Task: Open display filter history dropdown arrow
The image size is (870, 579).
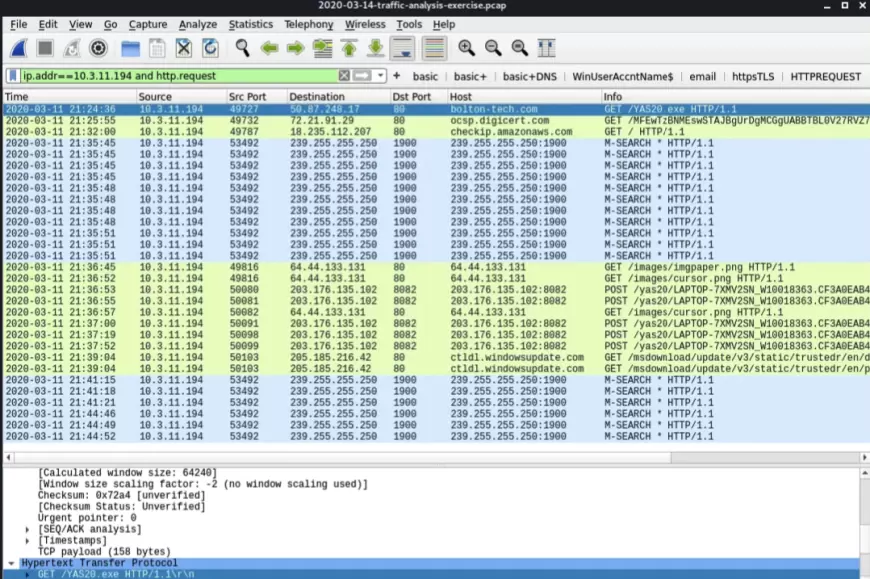Action: click(381, 76)
